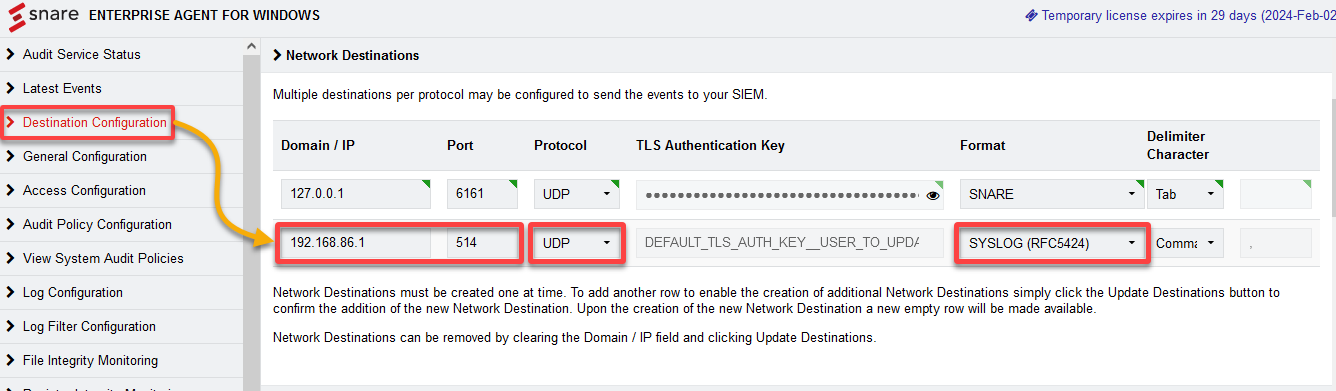
Task: Click chevron icon beside File Integrity Monitoring
Action: [11, 360]
